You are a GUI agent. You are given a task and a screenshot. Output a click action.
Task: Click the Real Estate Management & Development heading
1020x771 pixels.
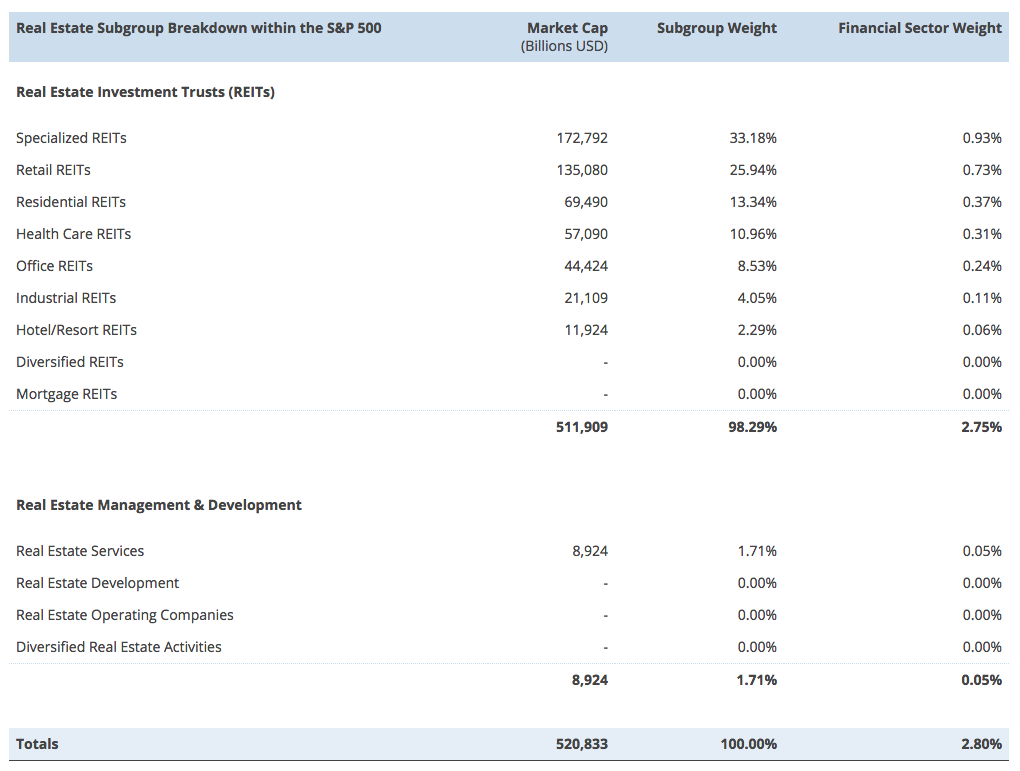(159, 505)
